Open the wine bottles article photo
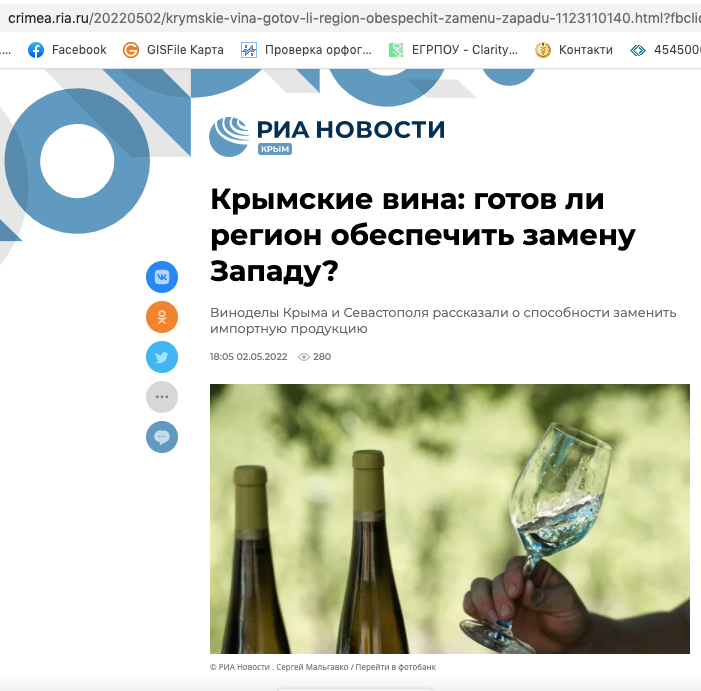Image resolution: width=701 pixels, height=691 pixels. coord(450,518)
